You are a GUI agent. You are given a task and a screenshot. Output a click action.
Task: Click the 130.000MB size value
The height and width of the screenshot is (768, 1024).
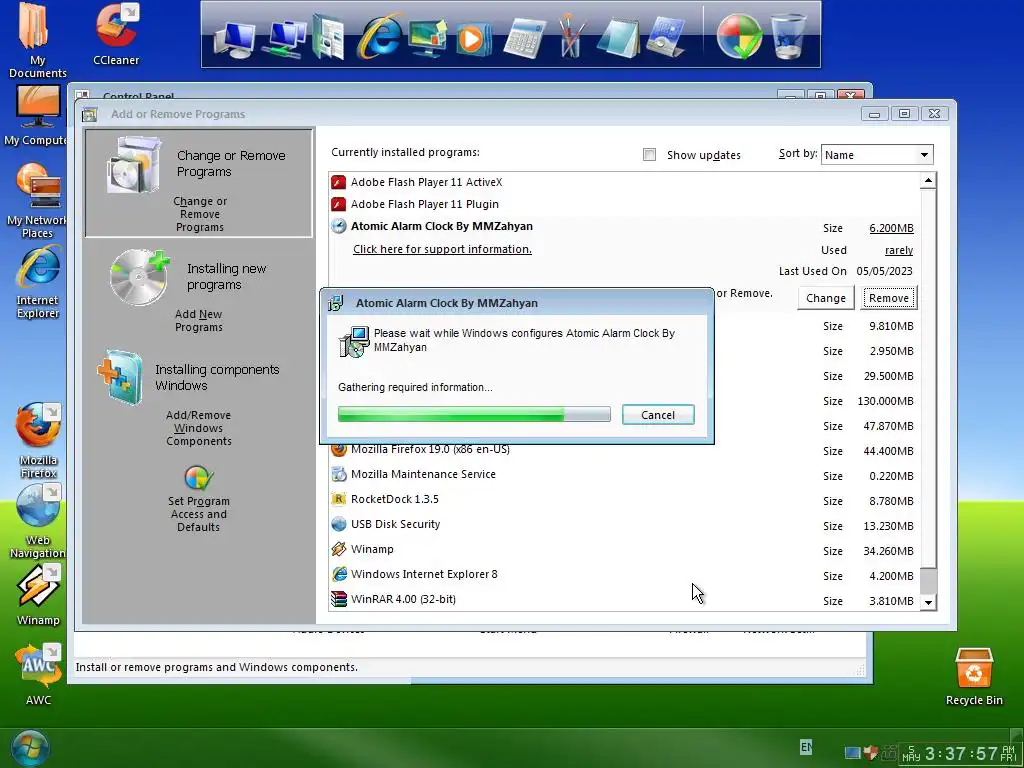(x=885, y=401)
